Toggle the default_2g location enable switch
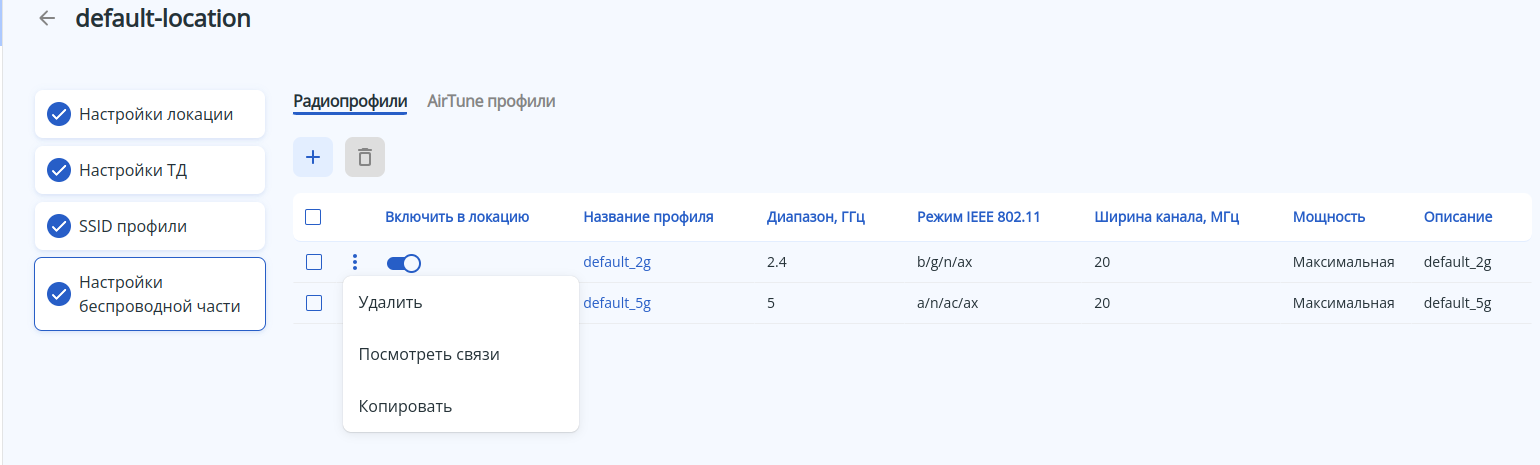This screenshot has width=1540, height=465. 404,263
